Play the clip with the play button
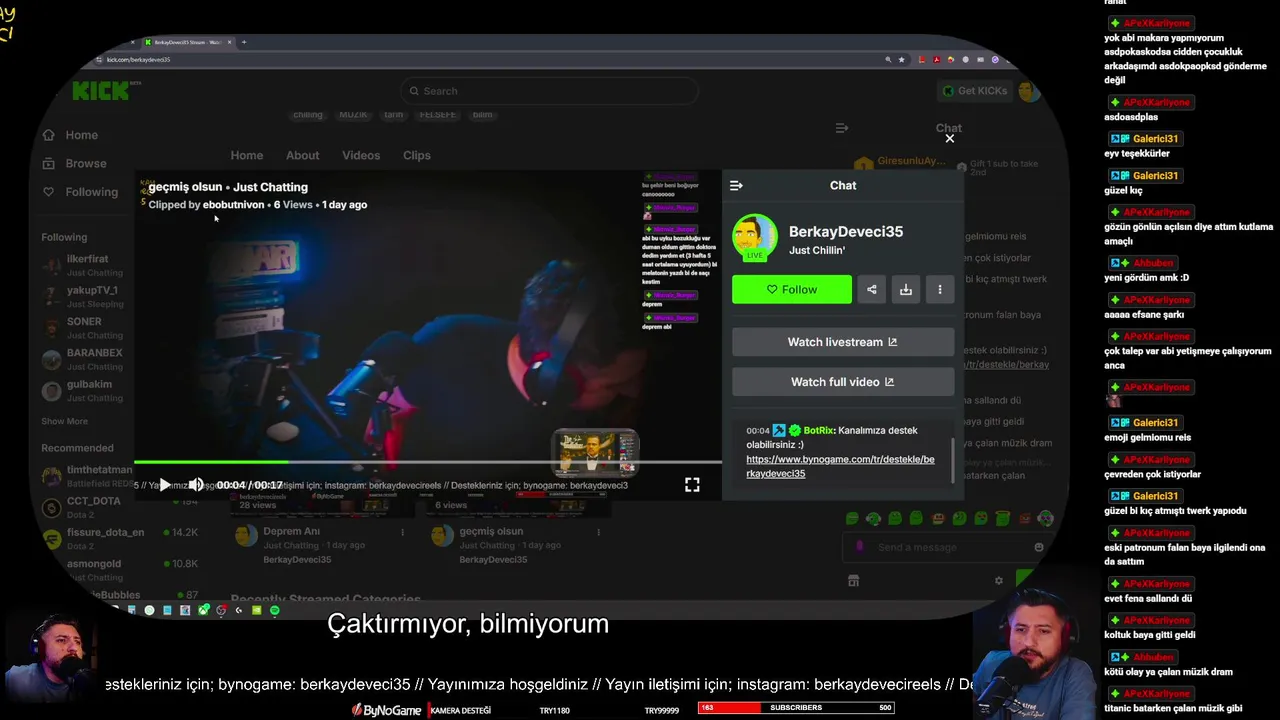The width and height of the screenshot is (1280, 720). [165, 485]
